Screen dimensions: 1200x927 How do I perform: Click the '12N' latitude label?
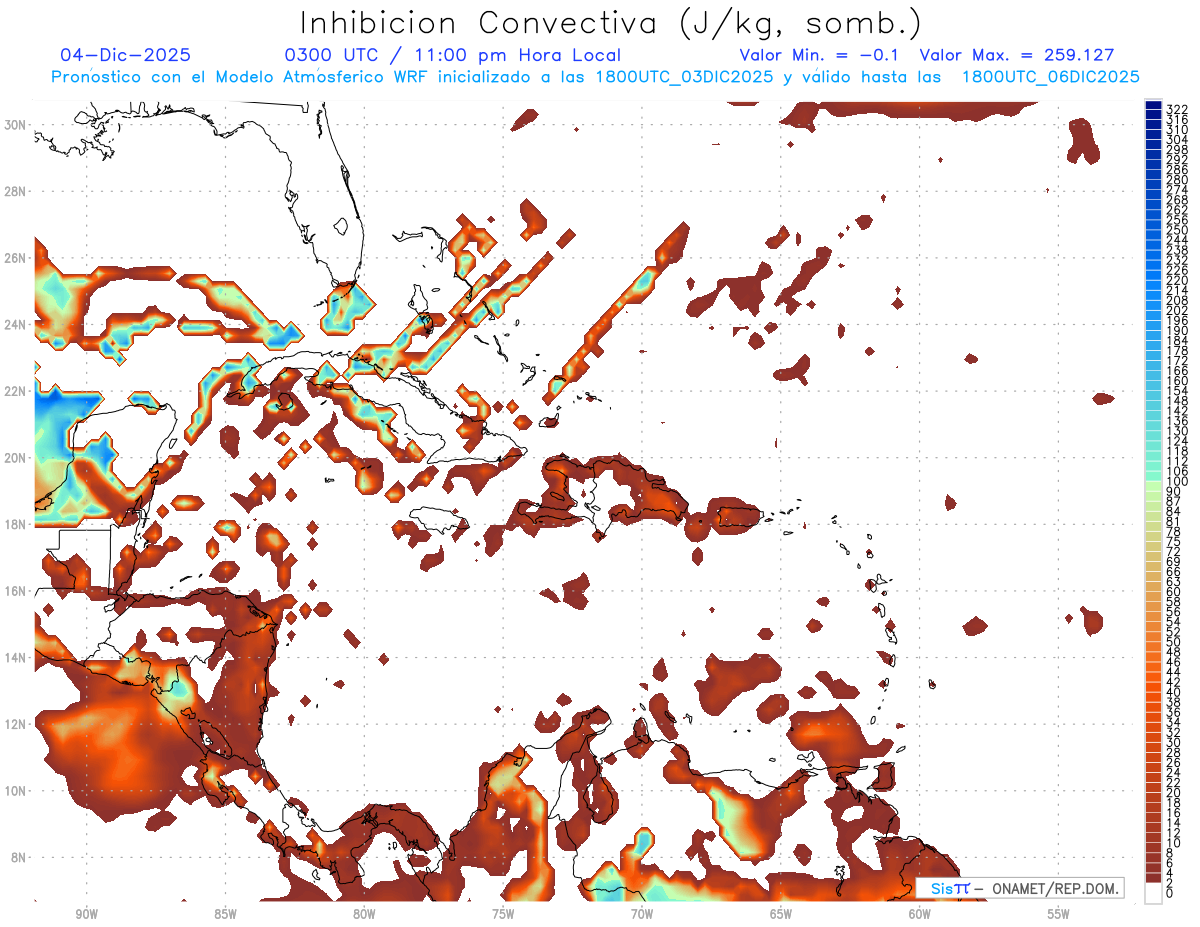tap(14, 724)
